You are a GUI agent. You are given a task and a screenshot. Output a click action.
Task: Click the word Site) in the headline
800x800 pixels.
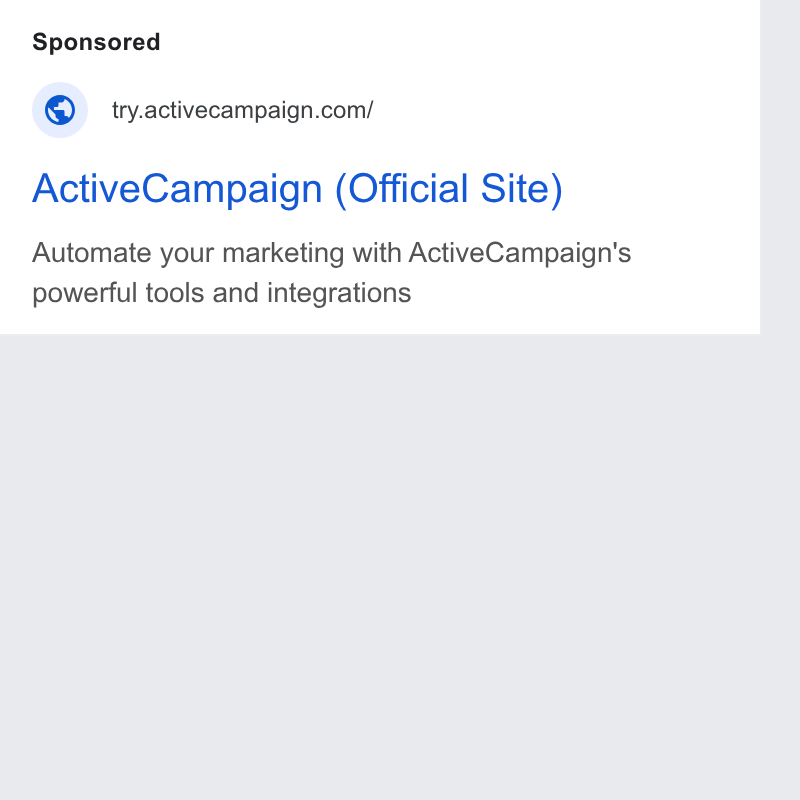[521, 189]
